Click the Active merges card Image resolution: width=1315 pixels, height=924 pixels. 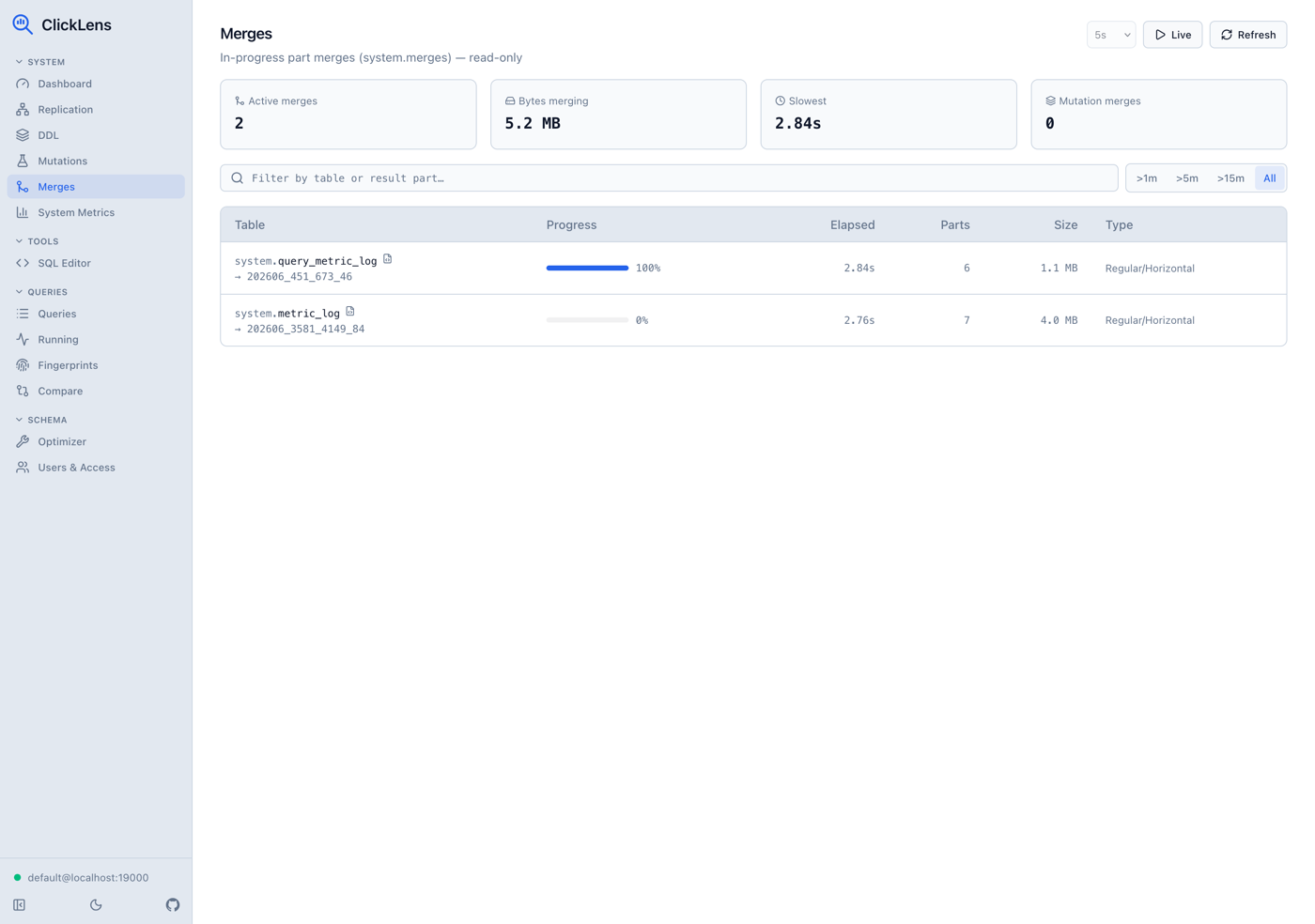(x=348, y=115)
